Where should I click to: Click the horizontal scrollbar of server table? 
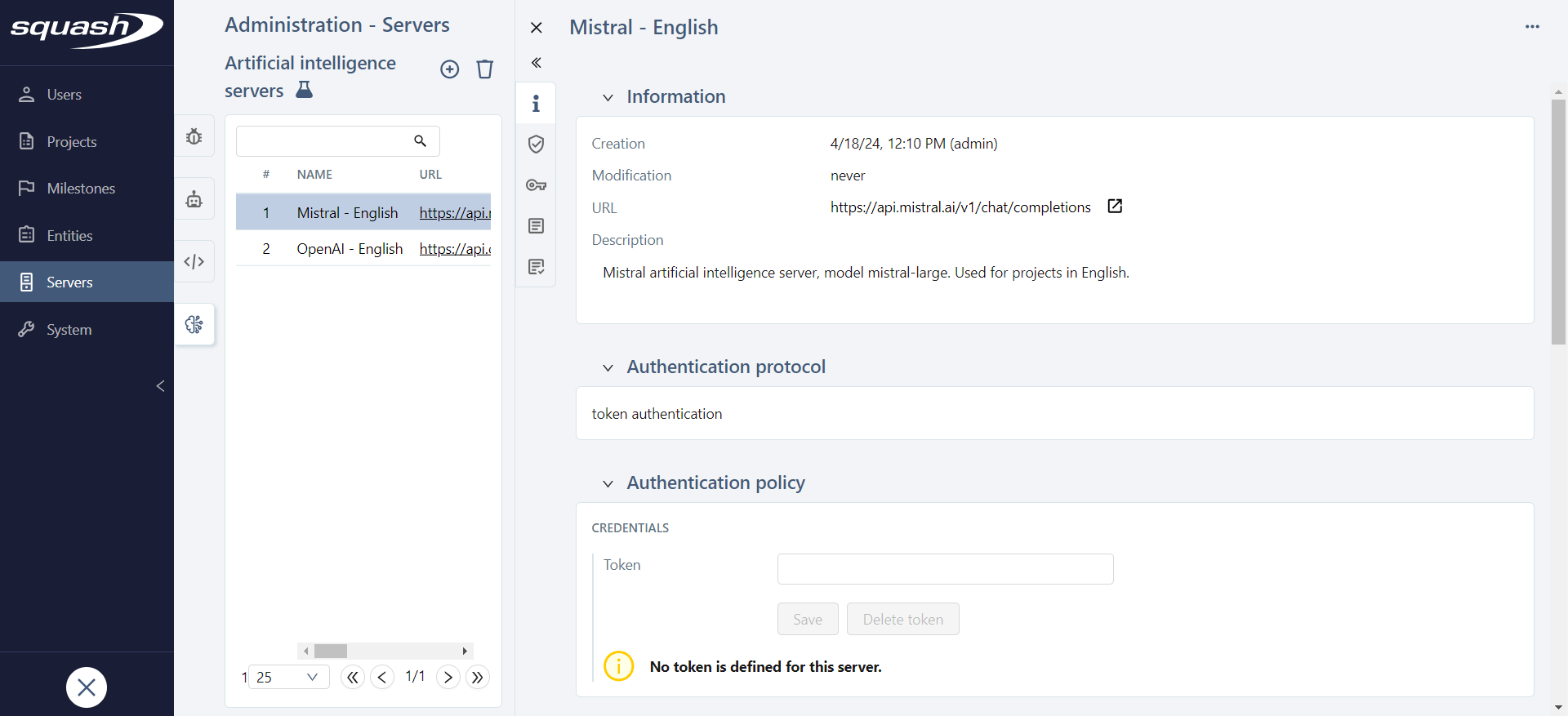click(385, 651)
